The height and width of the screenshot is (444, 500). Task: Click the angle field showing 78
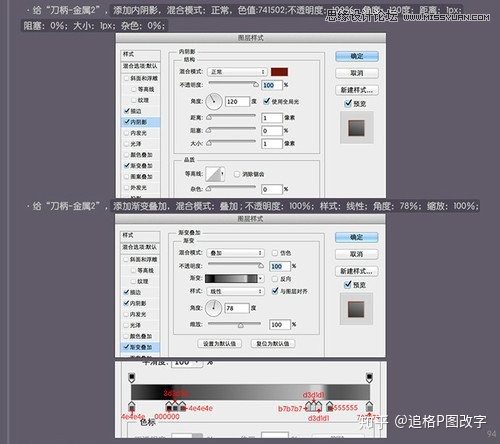(x=237, y=308)
